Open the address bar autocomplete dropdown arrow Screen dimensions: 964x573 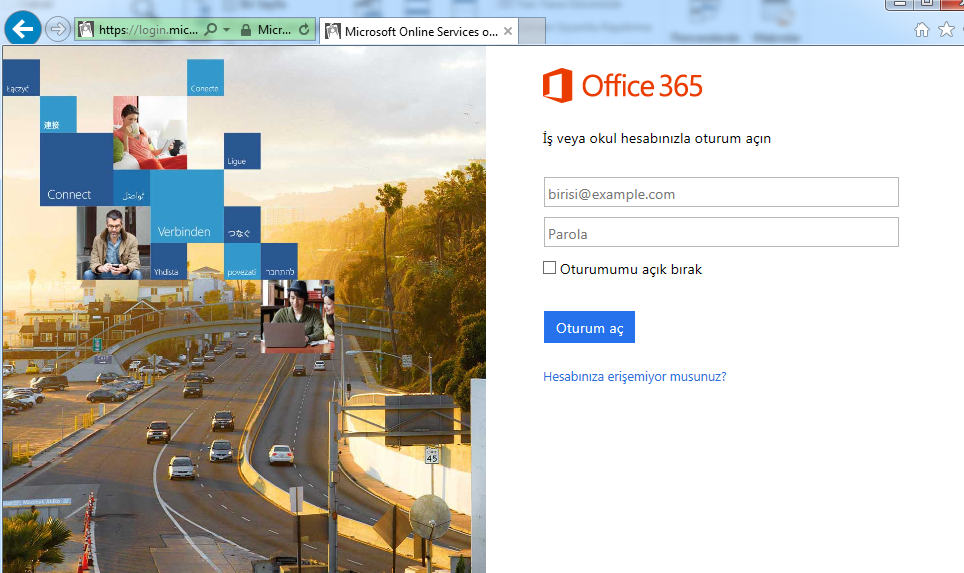tap(226, 30)
